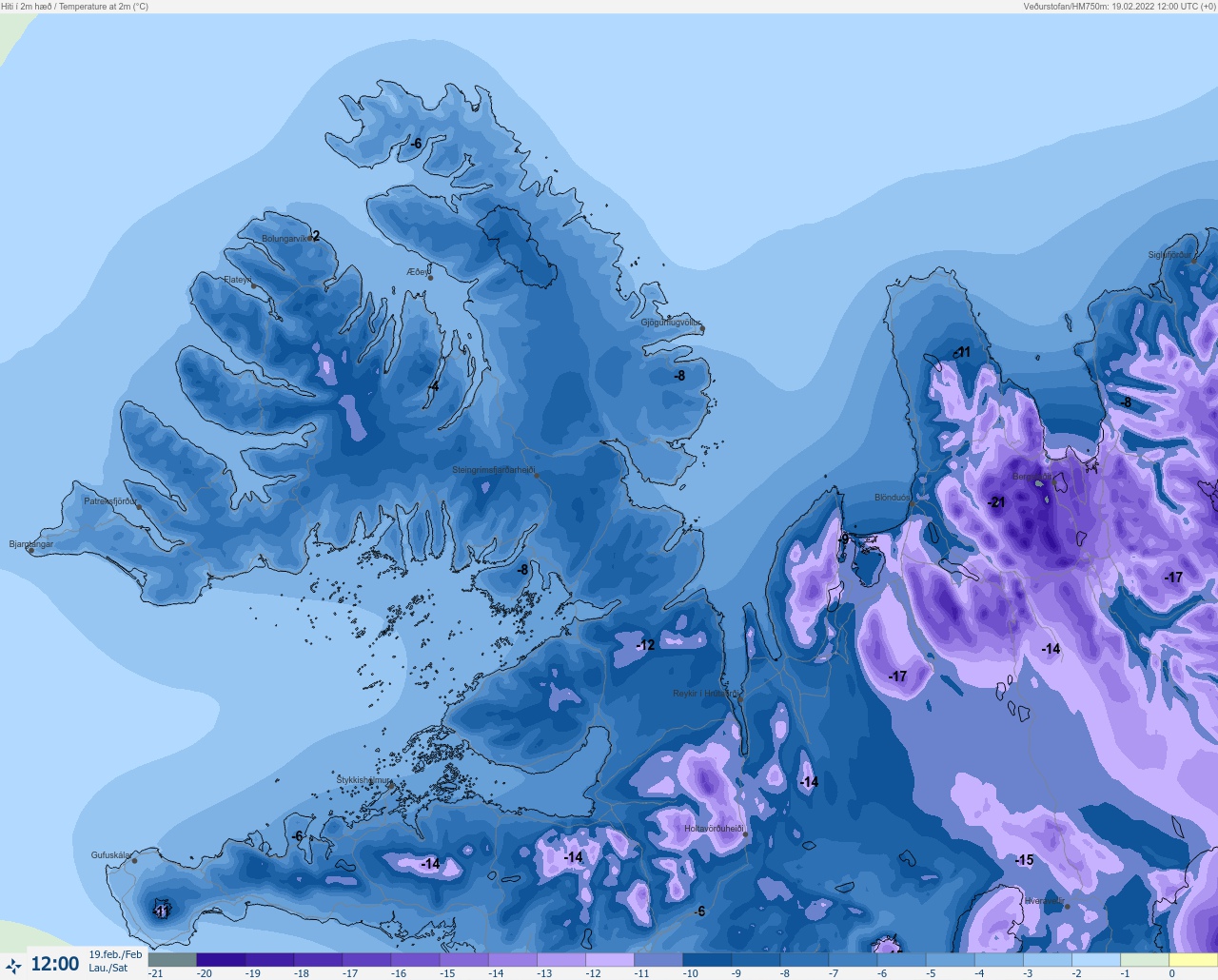Click the 12:00 time label
Viewport: 1218px width, 980px height.
pyautogui.click(x=55, y=964)
